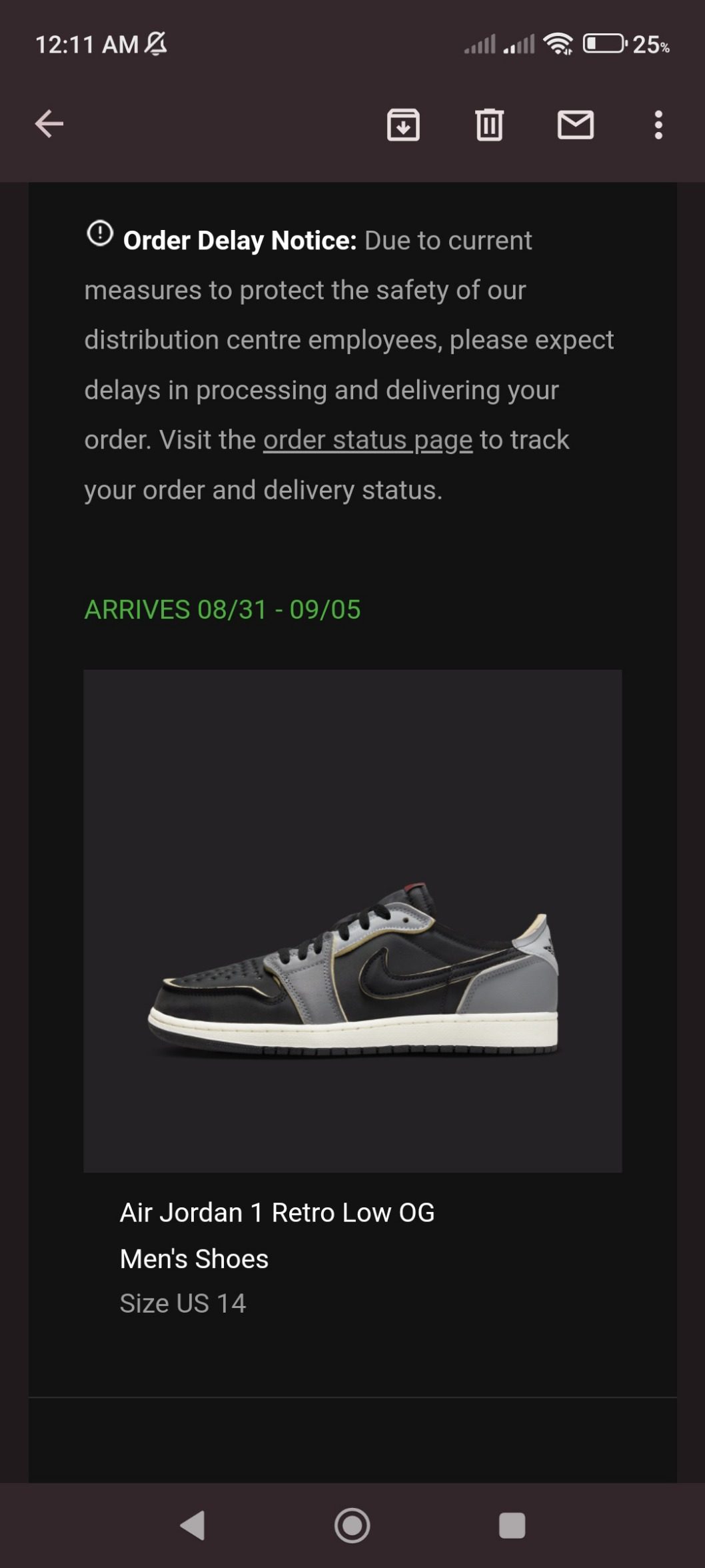705x1568 pixels.
Task: Select the Air Jordan 1 Retro Low OG title
Action: pyautogui.click(x=277, y=1213)
